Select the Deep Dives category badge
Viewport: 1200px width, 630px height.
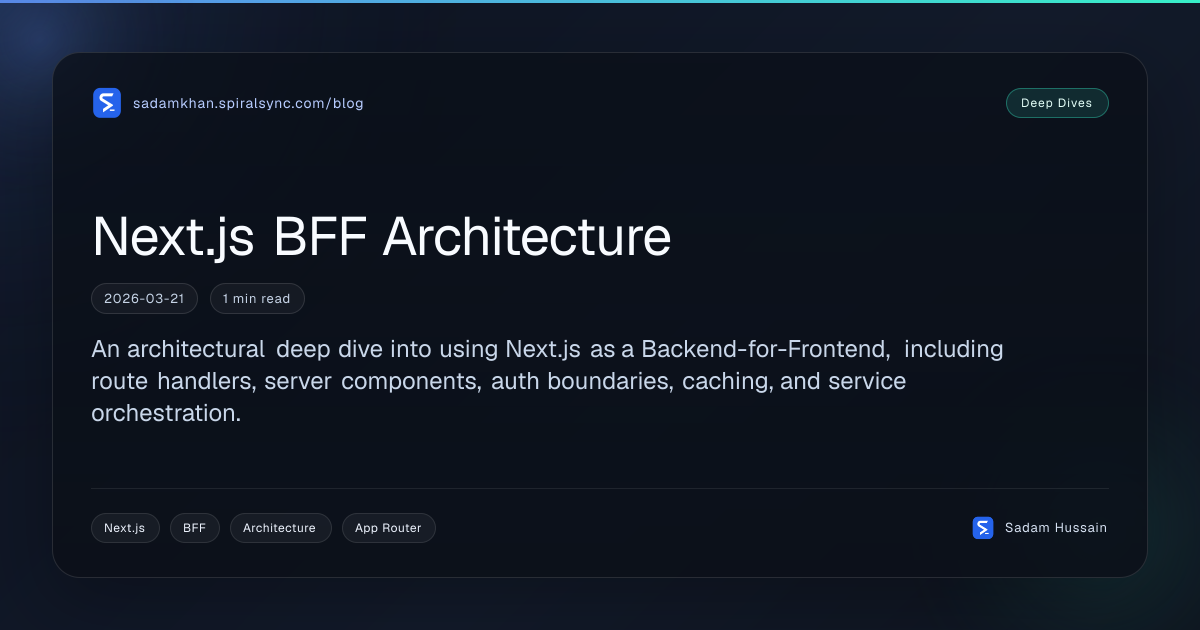[1057, 103]
